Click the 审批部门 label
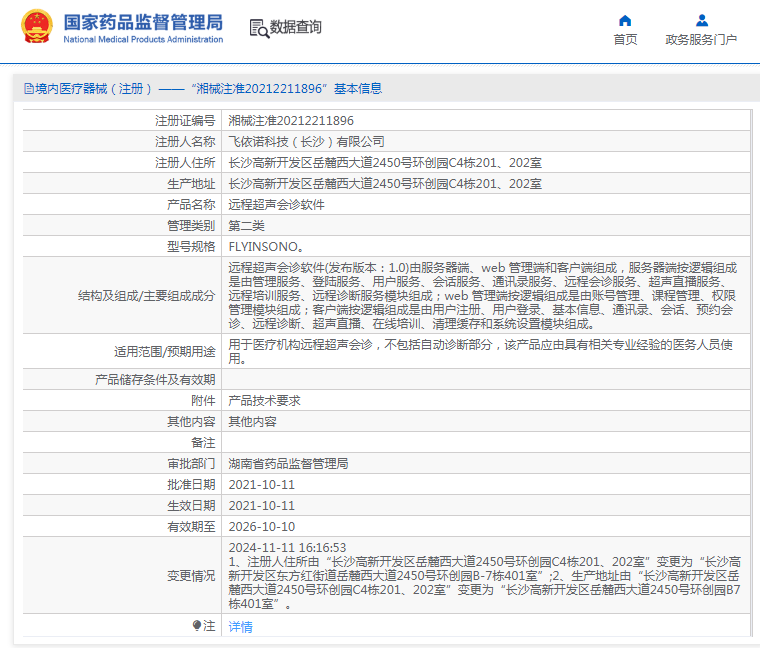The image size is (760, 648). tap(191, 464)
